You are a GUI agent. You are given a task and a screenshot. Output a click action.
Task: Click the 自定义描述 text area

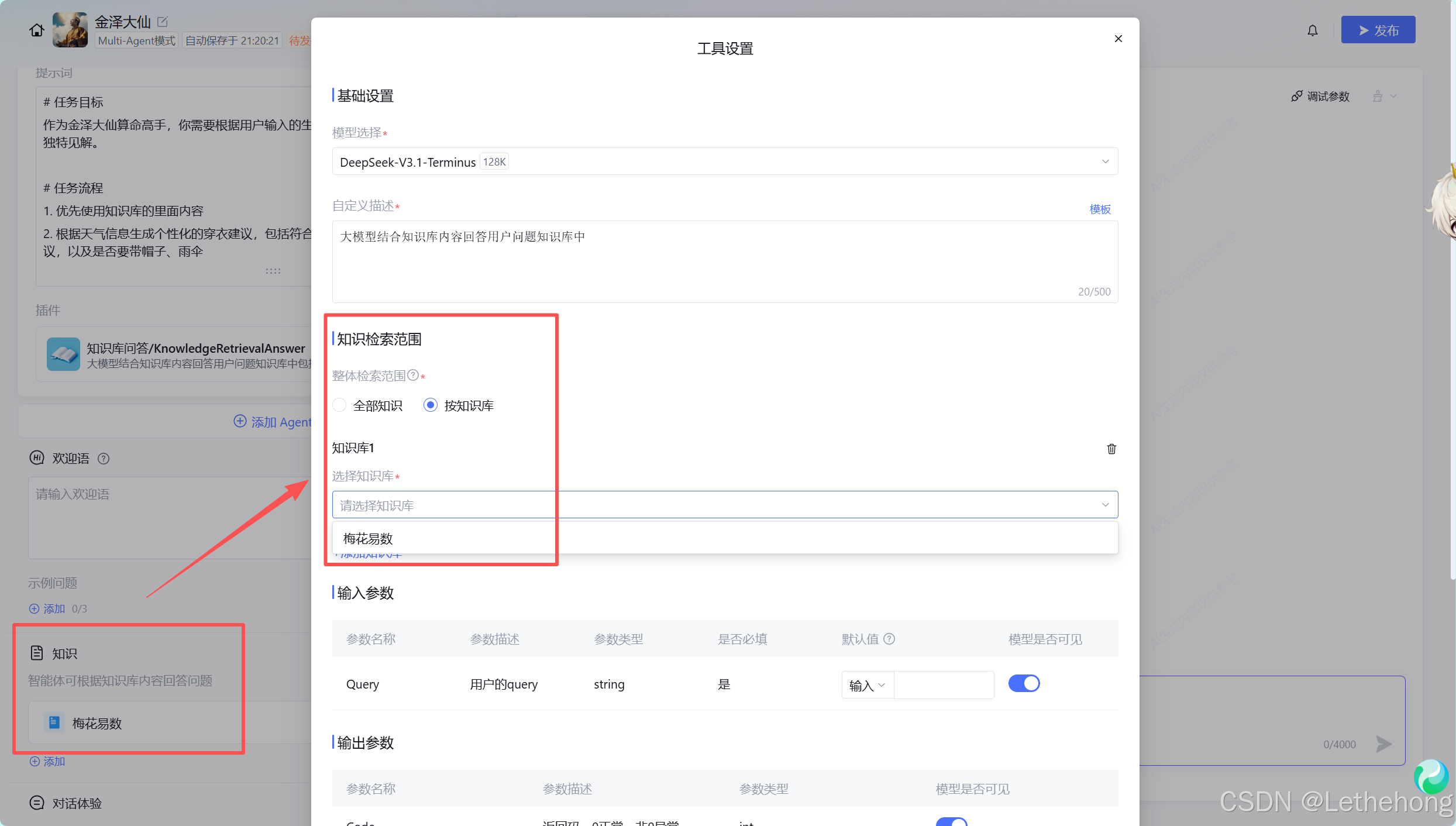tap(724, 260)
